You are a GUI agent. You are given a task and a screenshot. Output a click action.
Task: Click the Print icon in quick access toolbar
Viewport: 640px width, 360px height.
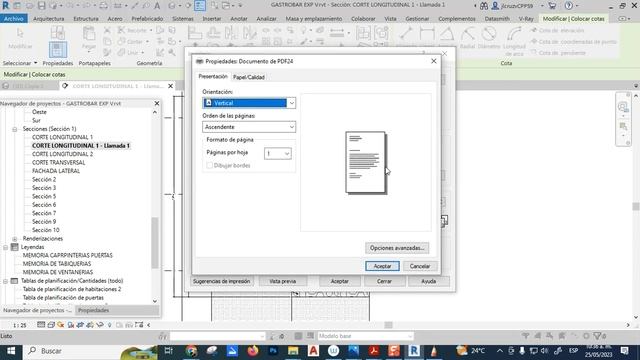coord(104,6)
